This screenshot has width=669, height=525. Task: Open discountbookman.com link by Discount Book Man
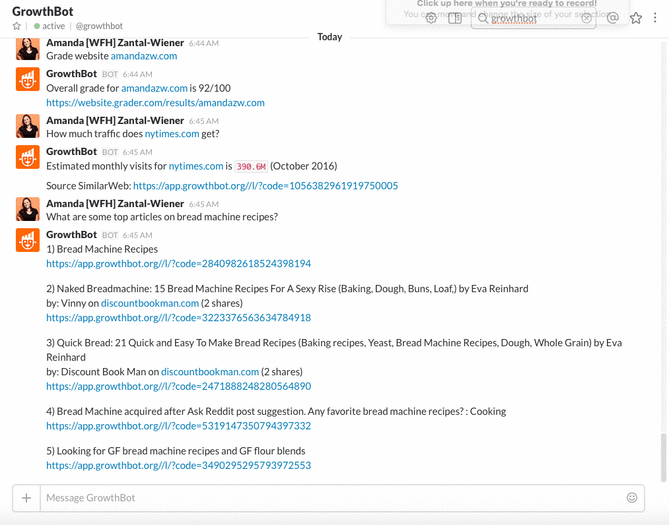210,372
